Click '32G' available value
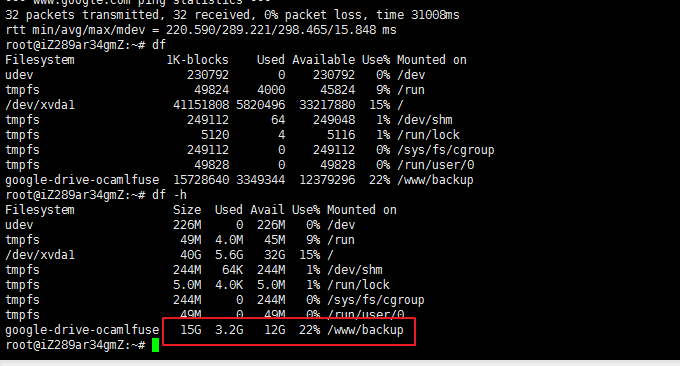The image size is (680, 366). click(275, 255)
